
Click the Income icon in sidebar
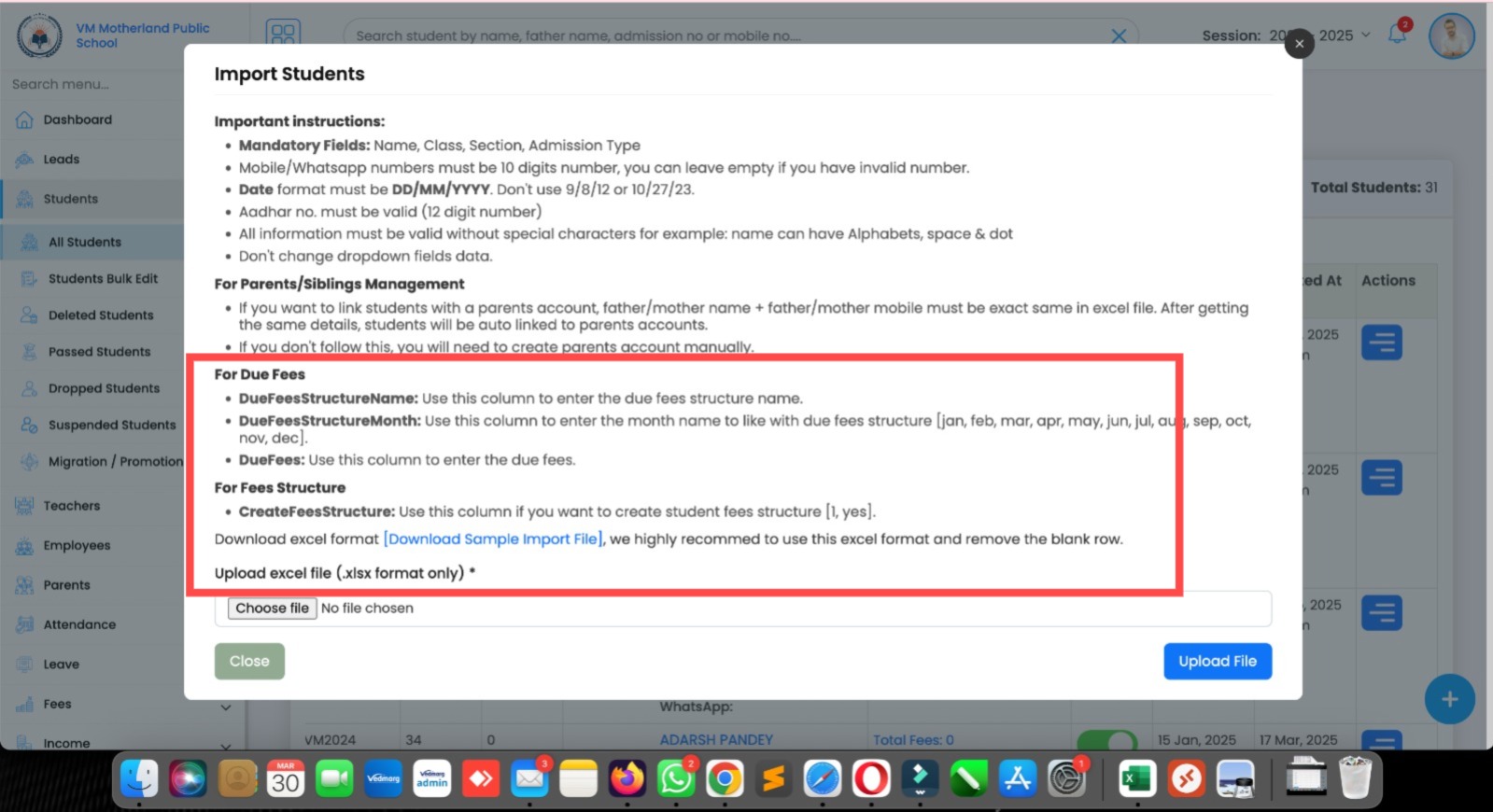(x=24, y=743)
